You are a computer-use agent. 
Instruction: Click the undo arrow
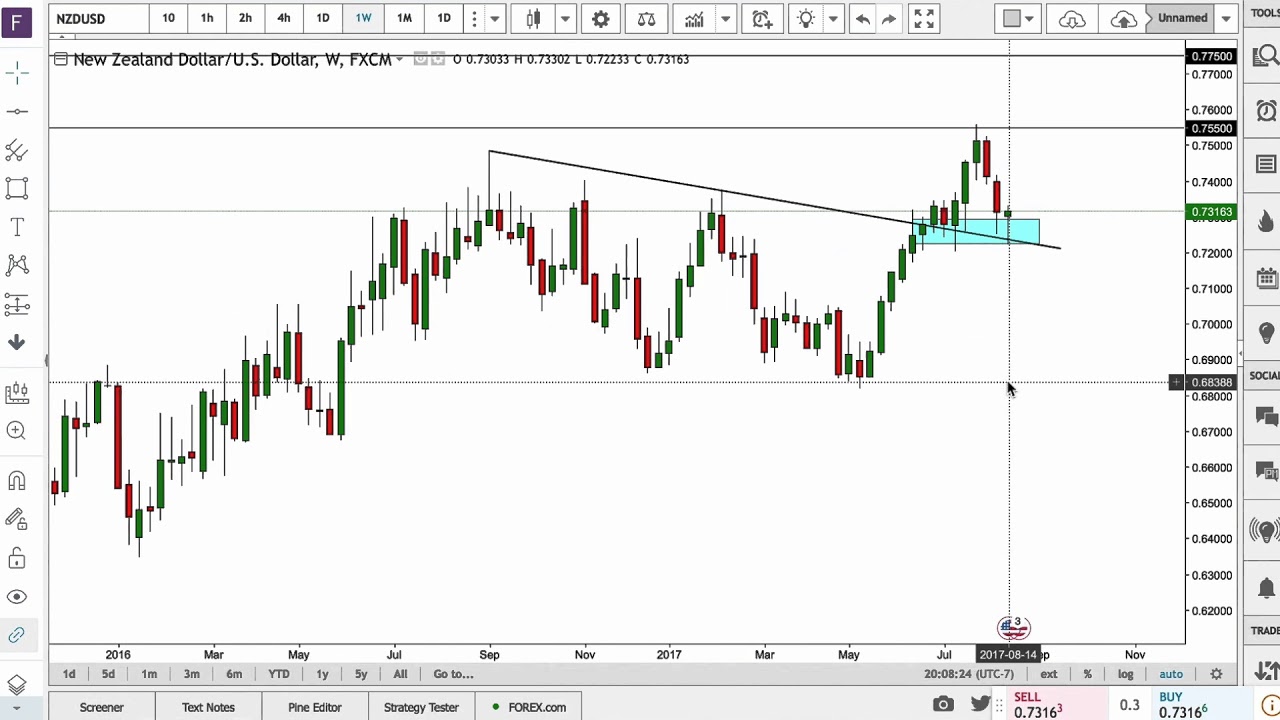pos(862,18)
